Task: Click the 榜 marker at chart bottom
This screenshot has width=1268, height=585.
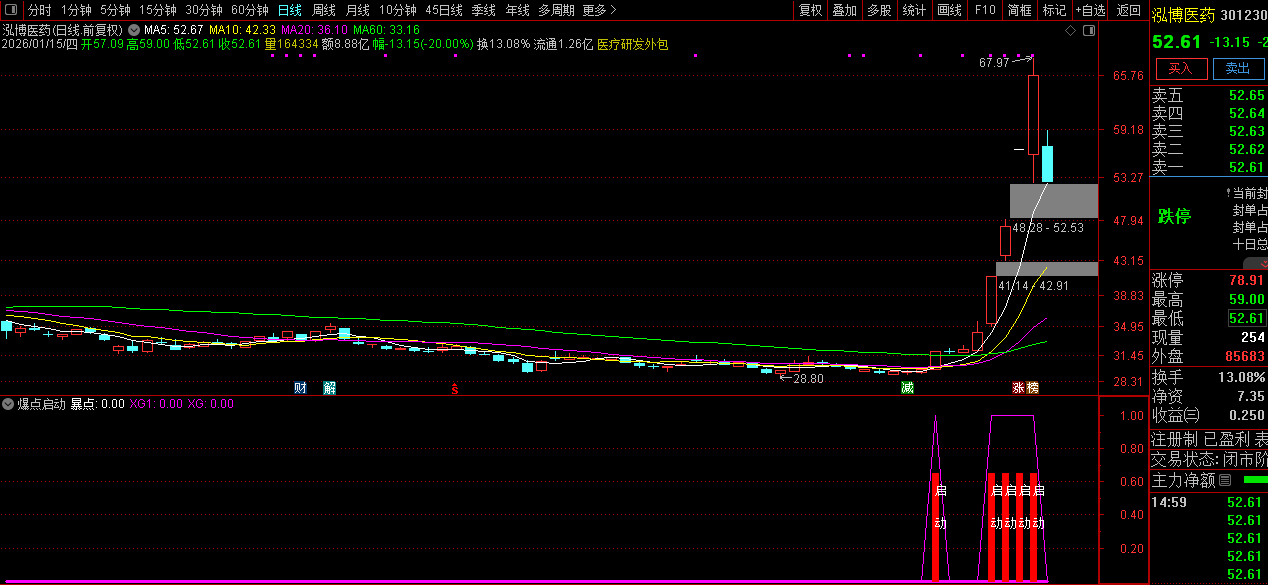Action: point(1032,387)
